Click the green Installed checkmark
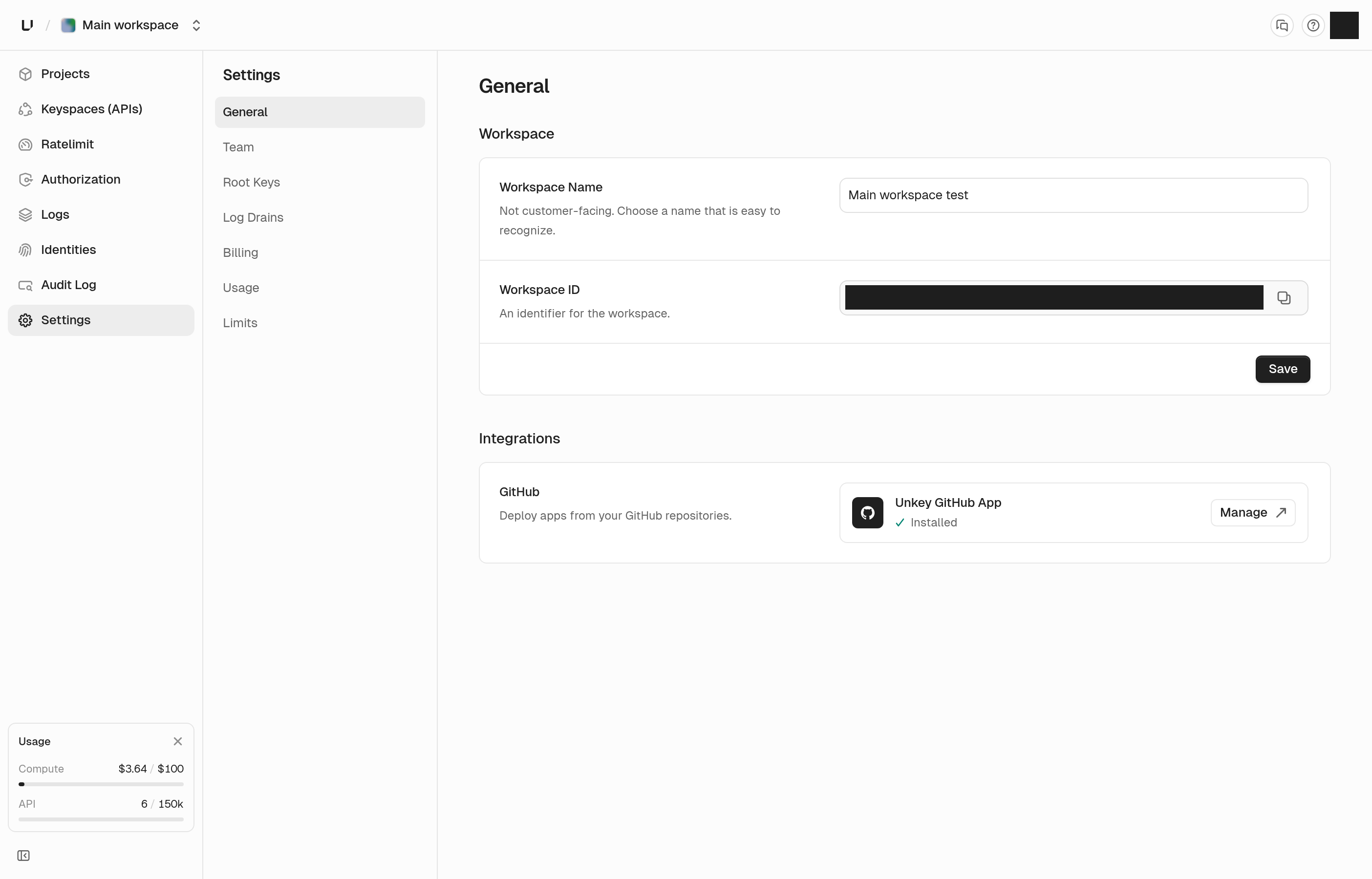The image size is (1372, 879). pos(900,522)
